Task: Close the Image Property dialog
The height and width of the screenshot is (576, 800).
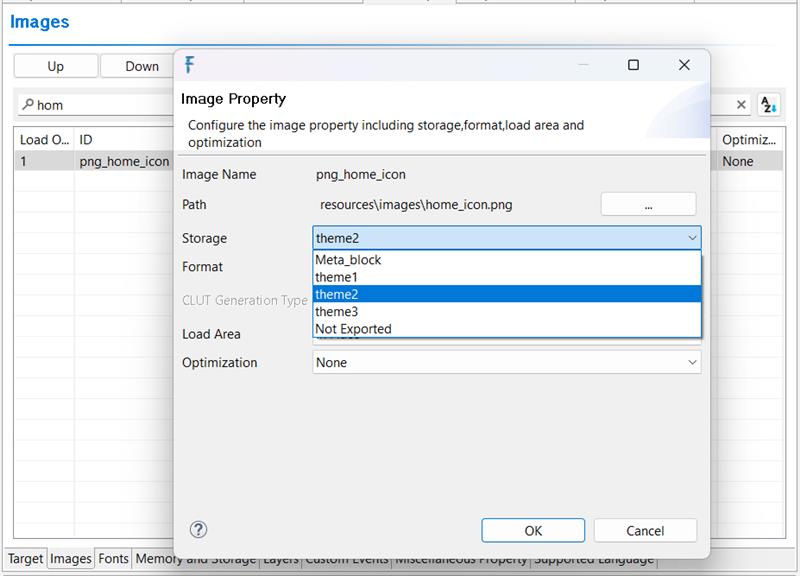Action: pos(684,65)
